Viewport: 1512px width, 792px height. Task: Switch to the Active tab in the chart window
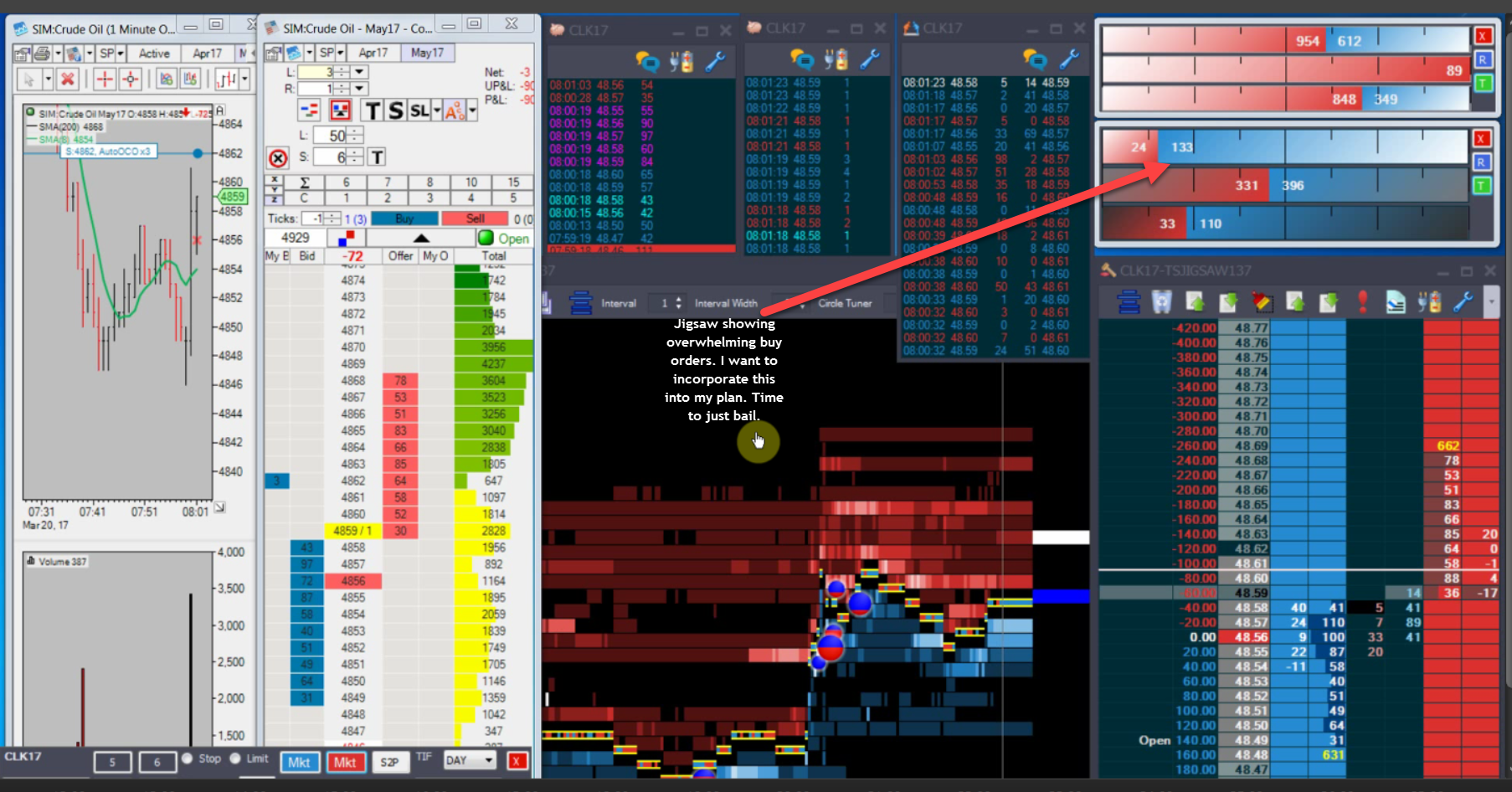(x=154, y=54)
